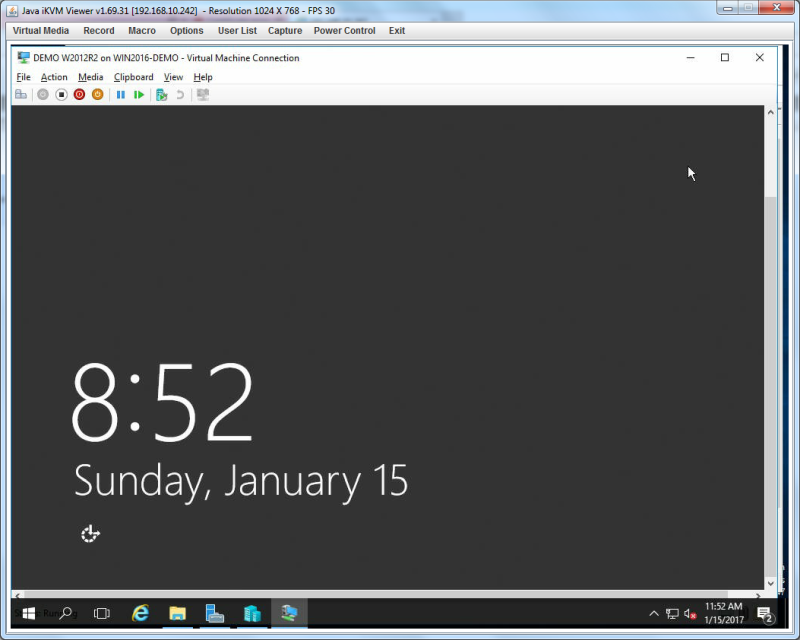Click the vertical scrollbar down arrow

(x=770, y=583)
